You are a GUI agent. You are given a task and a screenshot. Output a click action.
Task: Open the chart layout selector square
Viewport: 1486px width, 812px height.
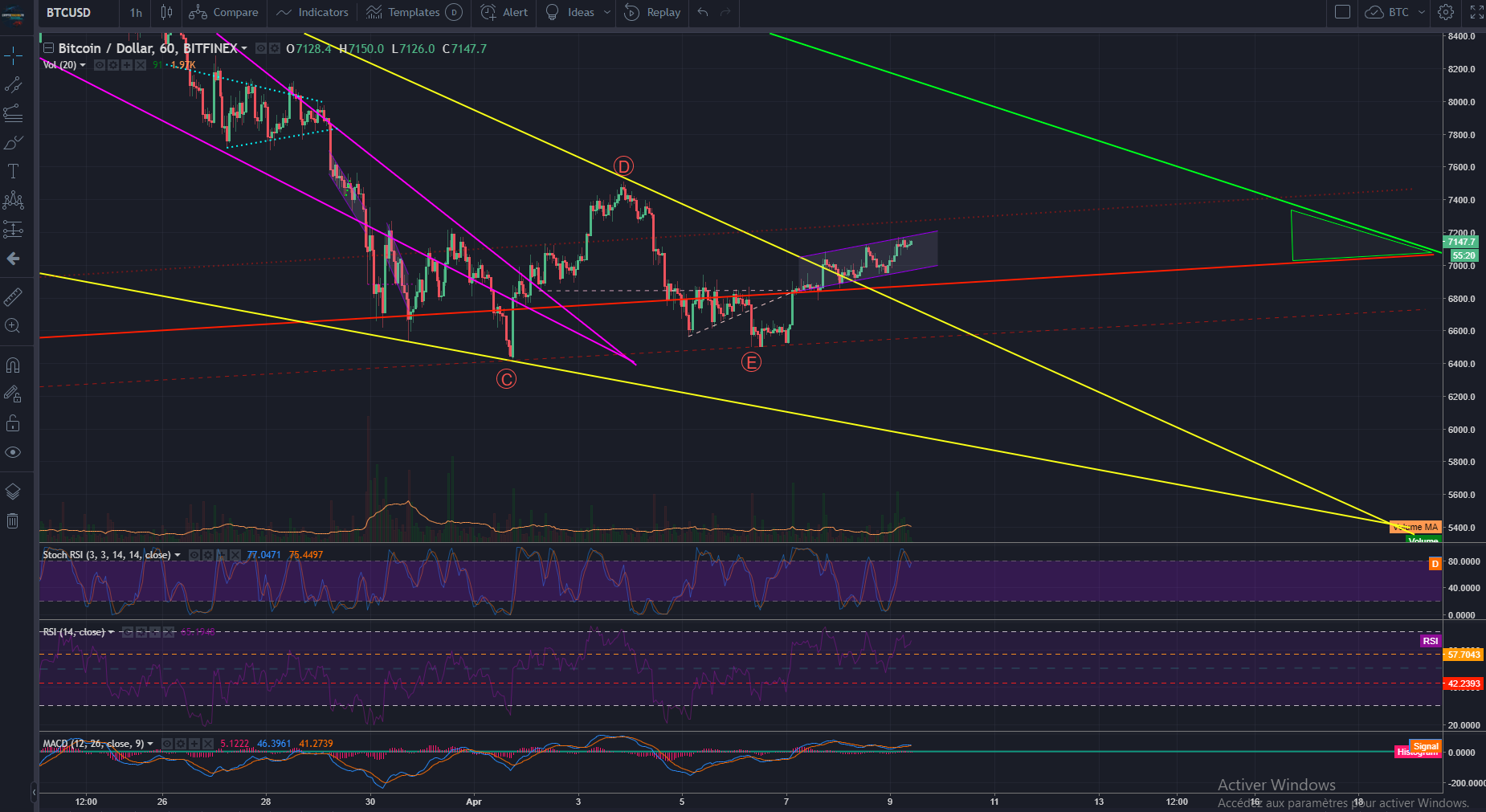pos(1342,12)
